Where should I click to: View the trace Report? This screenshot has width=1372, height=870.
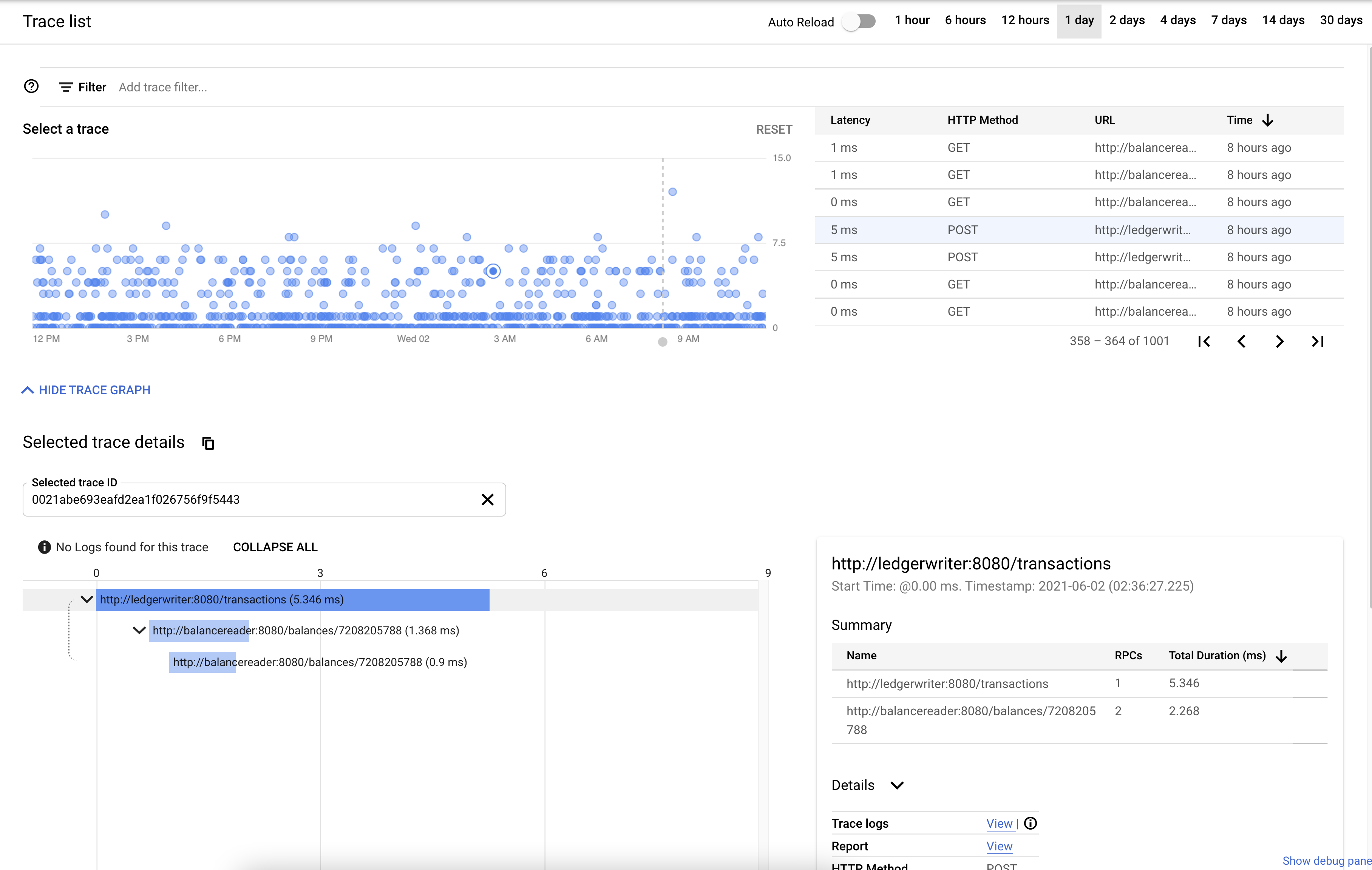(x=1000, y=846)
